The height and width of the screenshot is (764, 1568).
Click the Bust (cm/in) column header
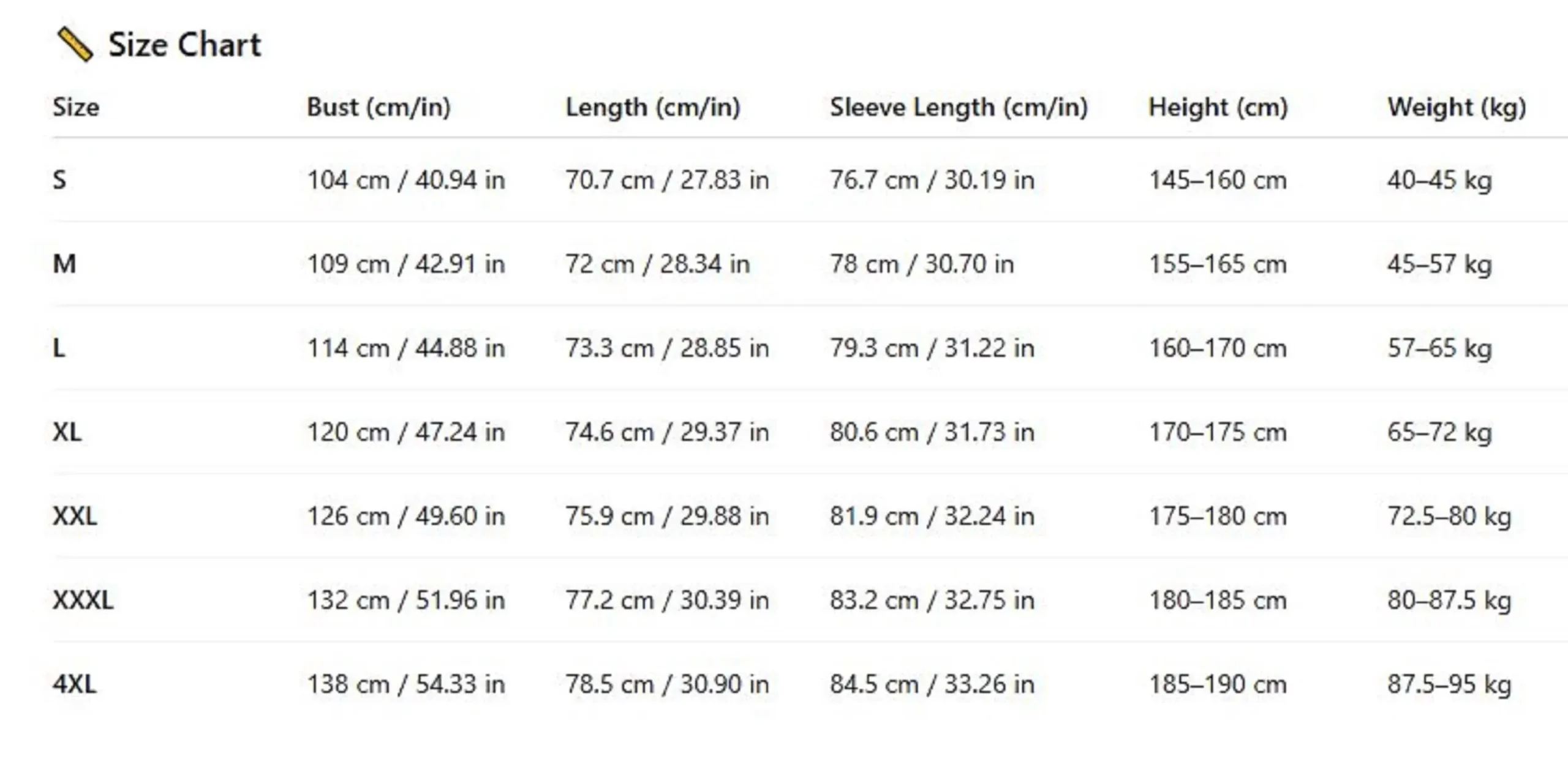coord(379,107)
